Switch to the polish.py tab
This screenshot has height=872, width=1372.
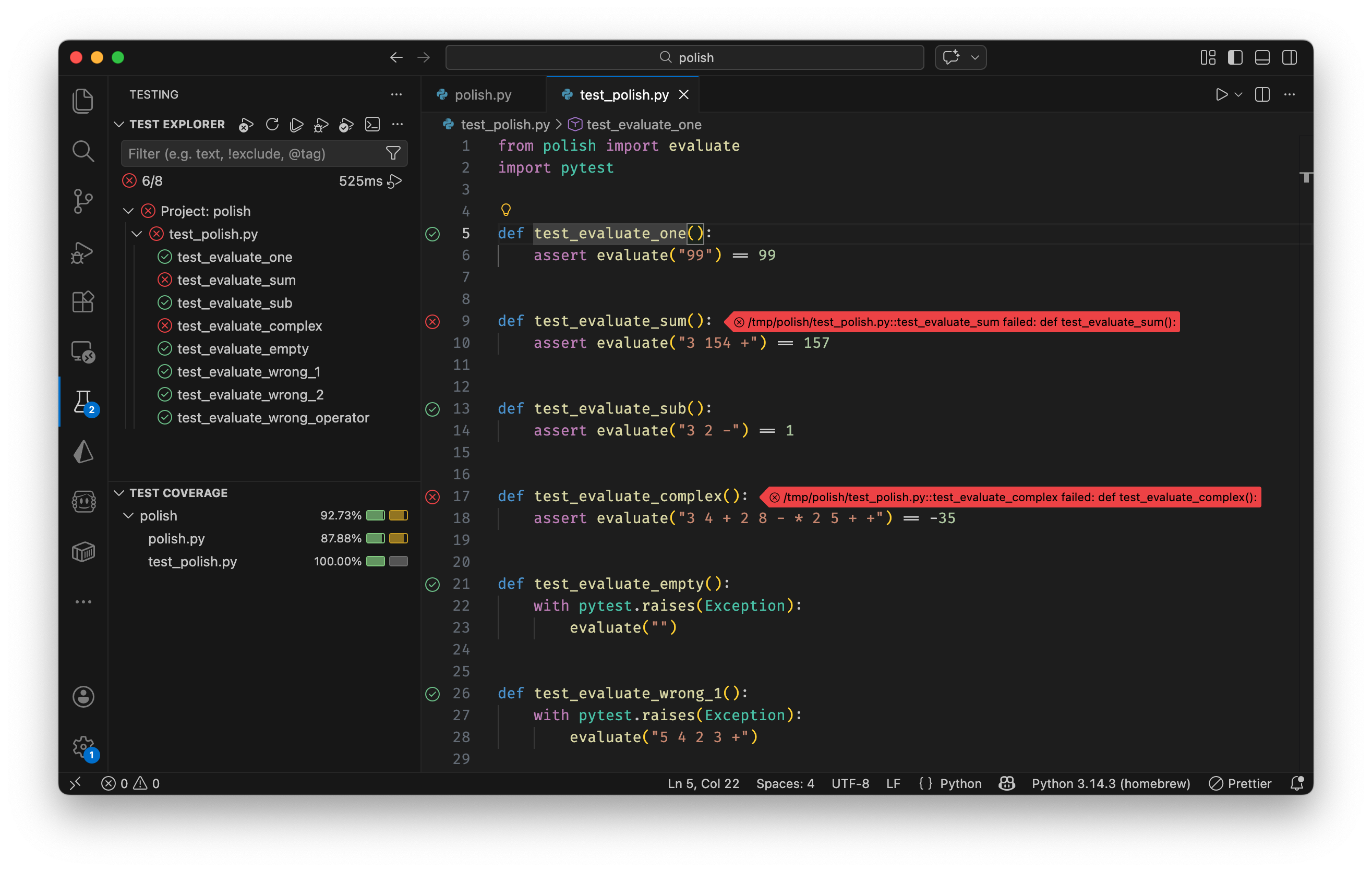point(482,94)
